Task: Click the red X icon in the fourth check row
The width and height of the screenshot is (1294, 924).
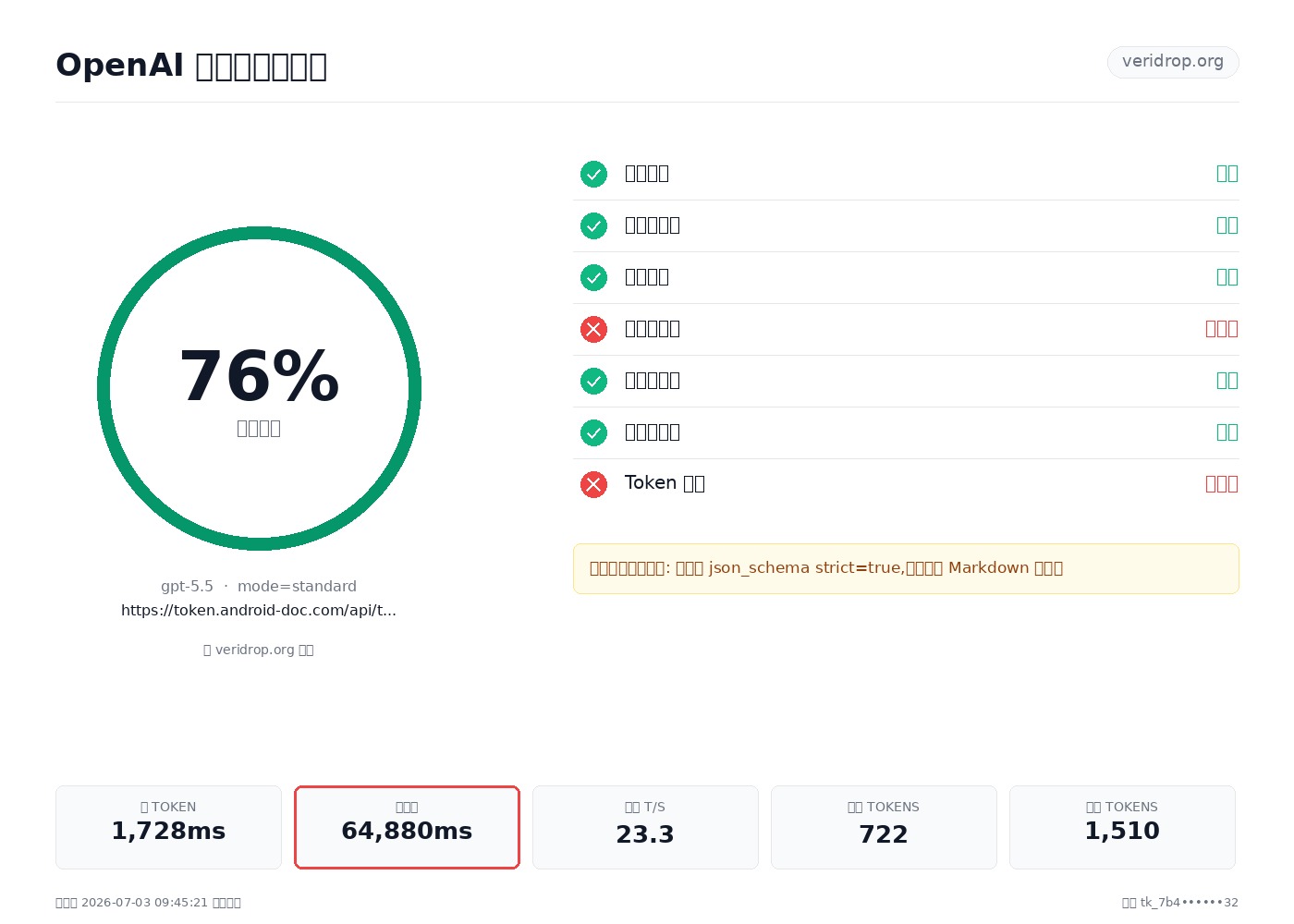Action: click(x=593, y=329)
